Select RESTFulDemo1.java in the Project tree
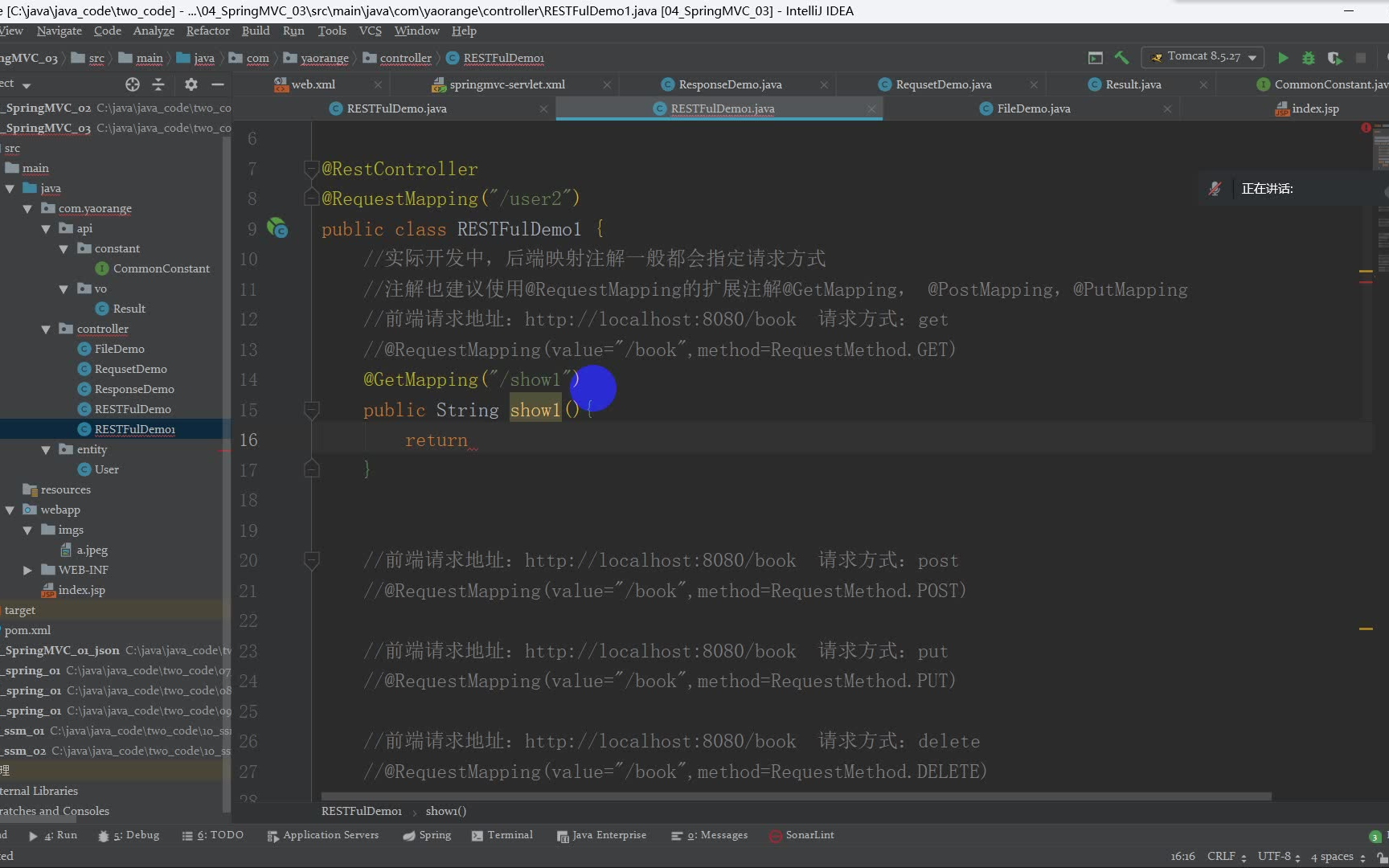 point(136,428)
